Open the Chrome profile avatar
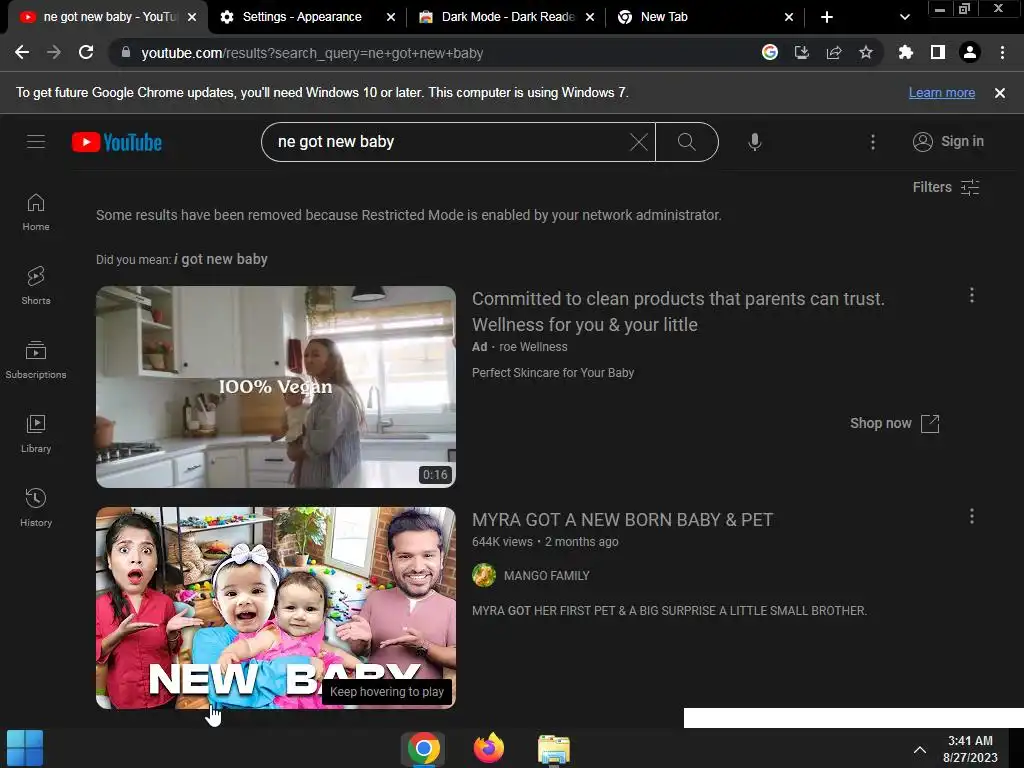 970,52
